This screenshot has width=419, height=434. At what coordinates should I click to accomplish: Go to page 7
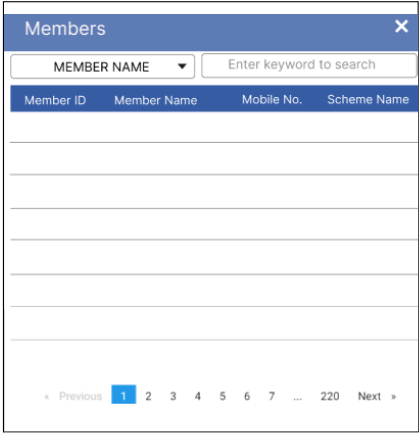tap(272, 396)
